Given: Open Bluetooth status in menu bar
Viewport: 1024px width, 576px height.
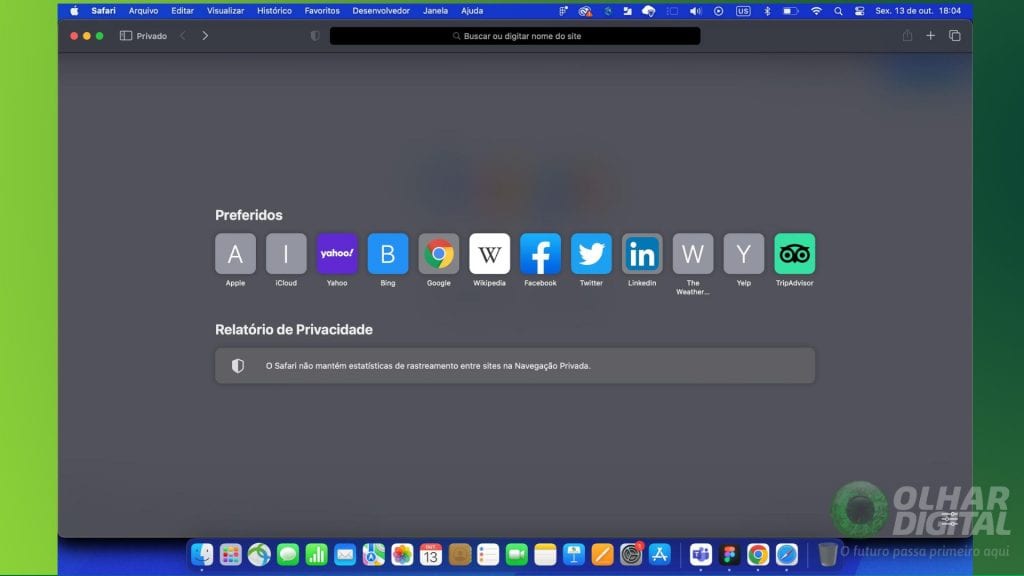Looking at the screenshot, I should click(x=767, y=10).
